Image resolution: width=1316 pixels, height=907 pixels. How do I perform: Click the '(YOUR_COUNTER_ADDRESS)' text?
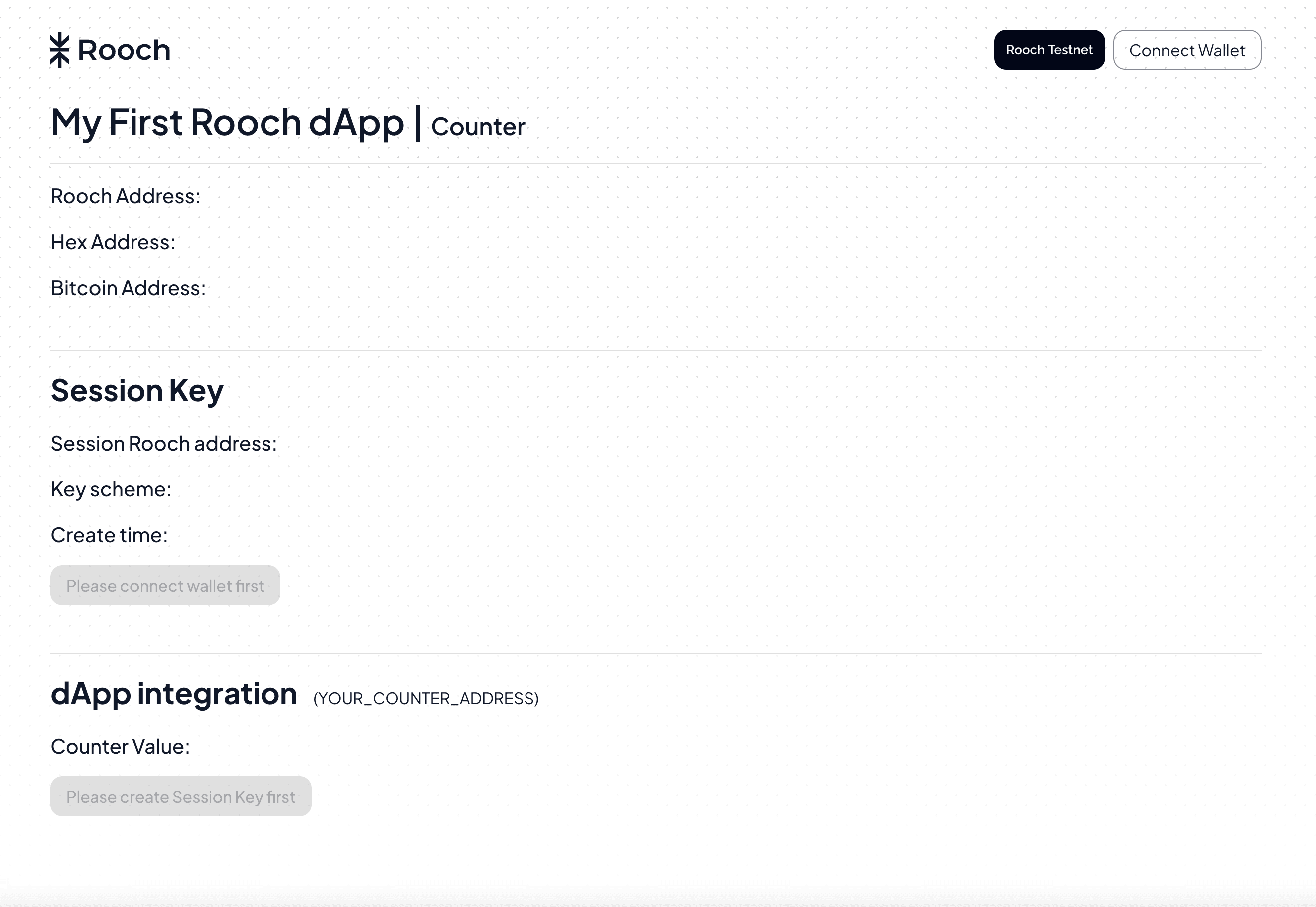[426, 698]
